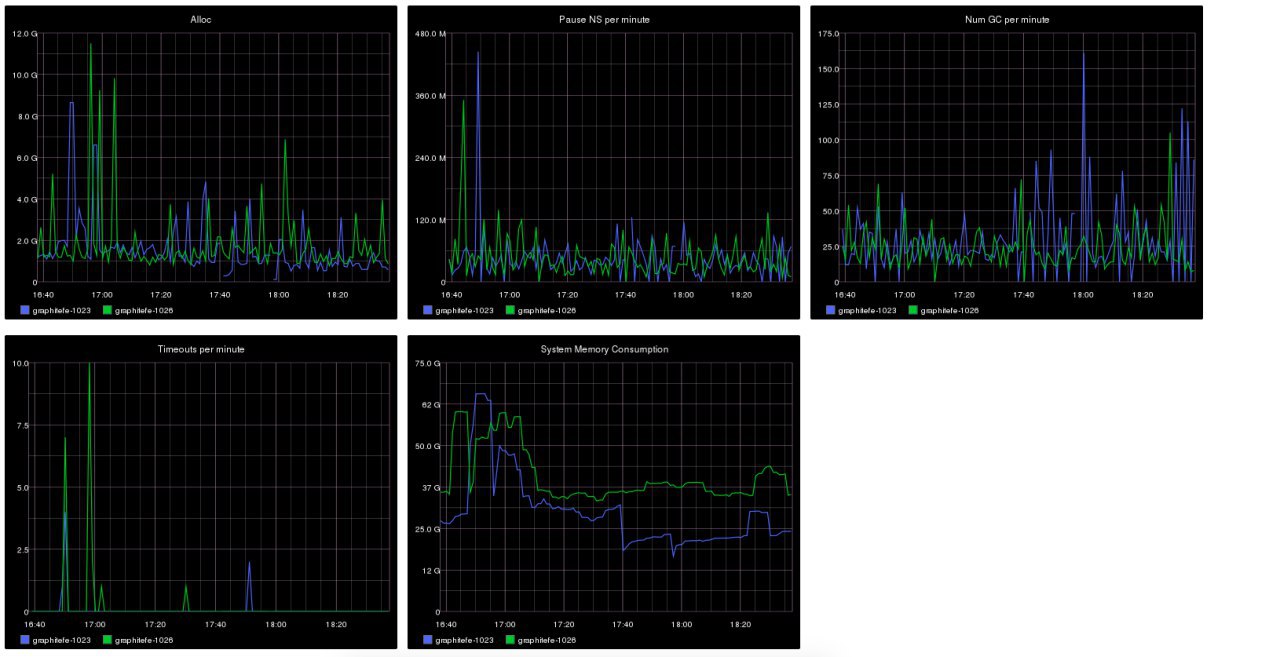
Task: Click the 12 G label in System Memory
Action: pos(431,571)
